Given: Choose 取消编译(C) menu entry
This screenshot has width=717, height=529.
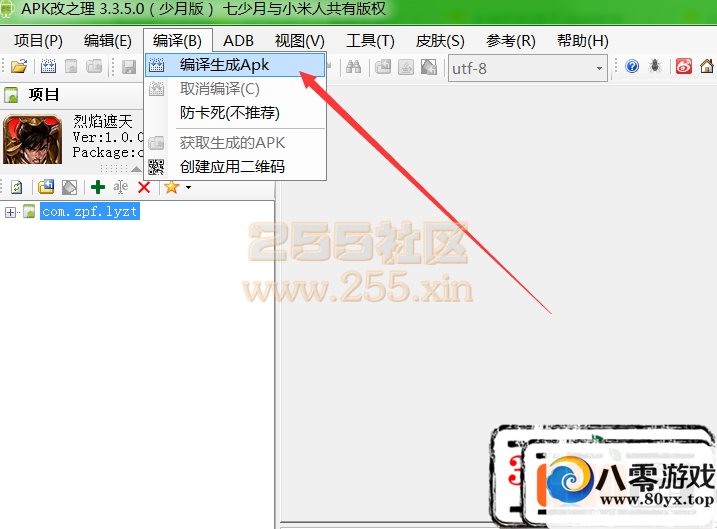Looking at the screenshot, I should pyautogui.click(x=235, y=89).
